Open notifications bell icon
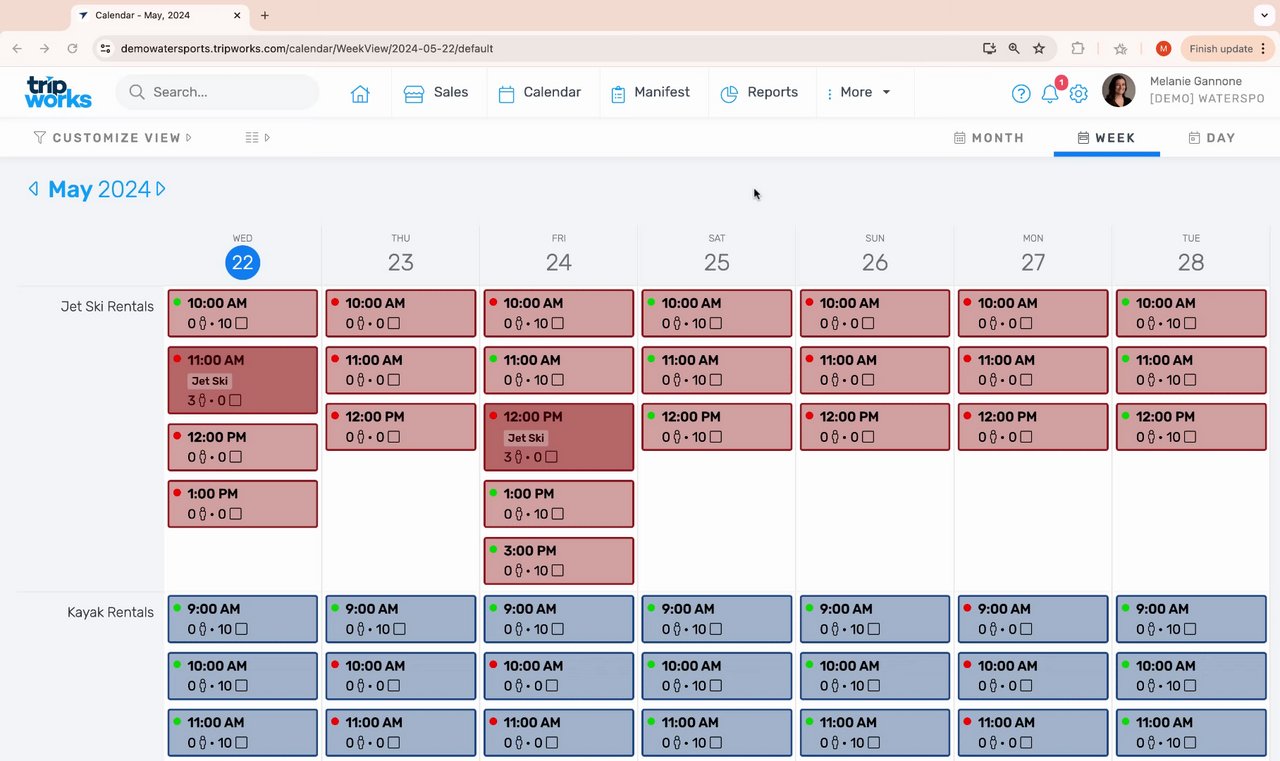Screen dimensions: 1280x761 [x=1050, y=93]
